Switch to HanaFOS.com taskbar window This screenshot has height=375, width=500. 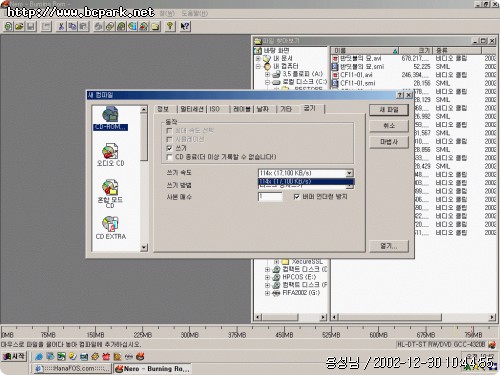click(x=72, y=369)
